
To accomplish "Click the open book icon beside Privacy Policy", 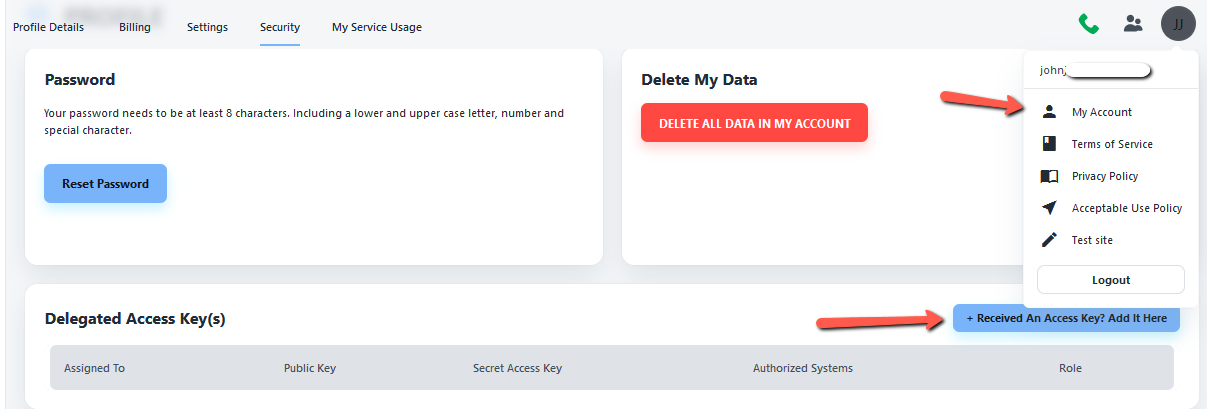I will 1049,176.
